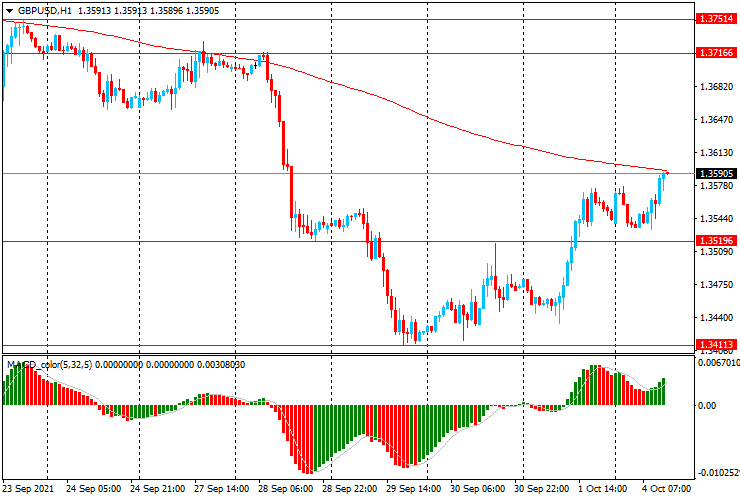Click the red 1.37166 price level label

[x=716, y=52]
